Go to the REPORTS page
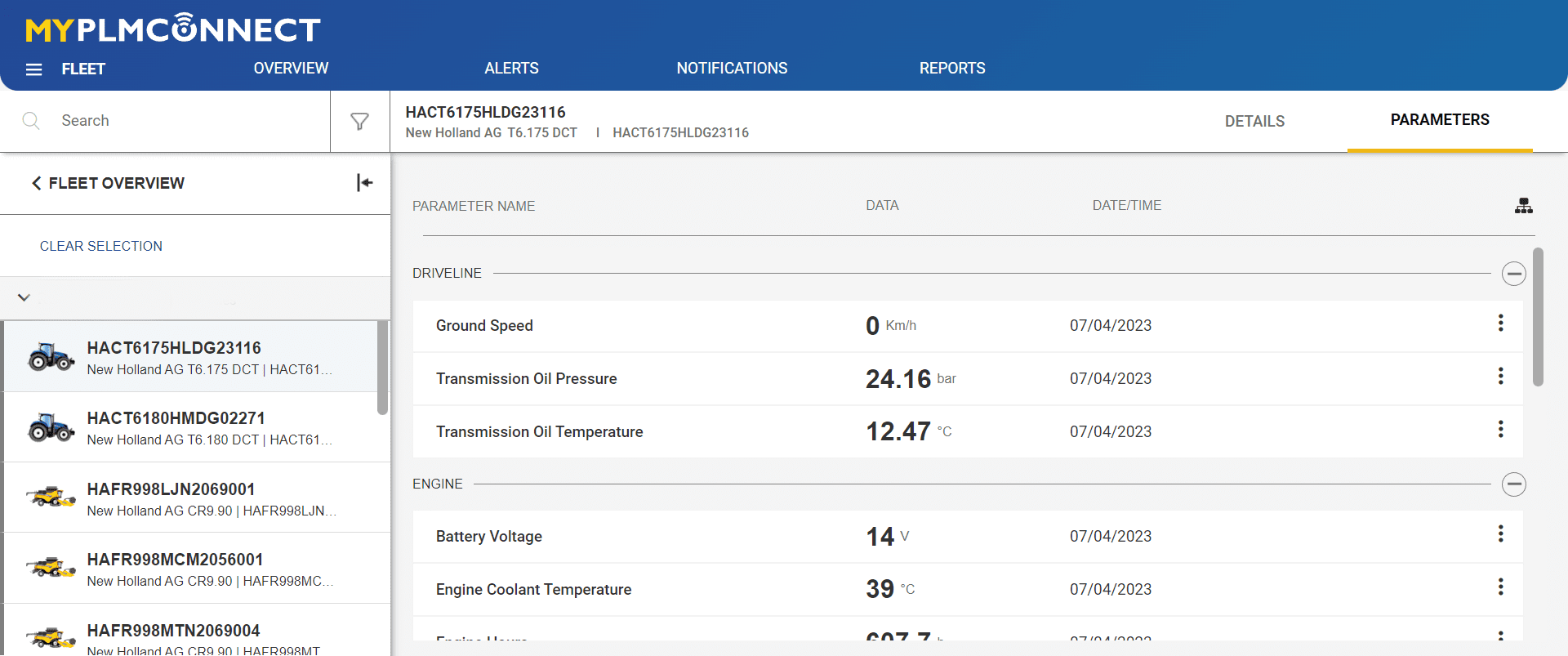 (952, 69)
